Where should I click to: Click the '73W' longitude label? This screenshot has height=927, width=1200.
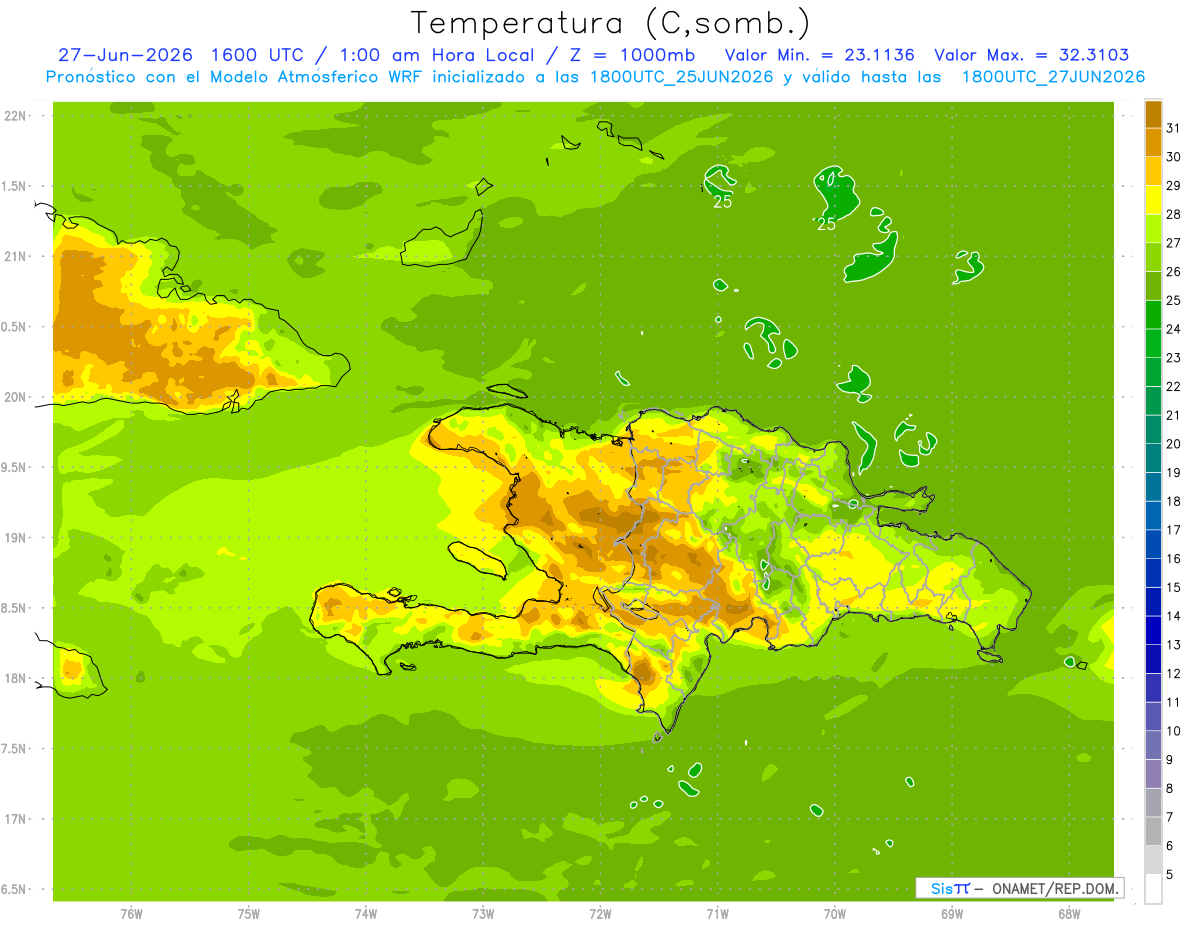483,913
